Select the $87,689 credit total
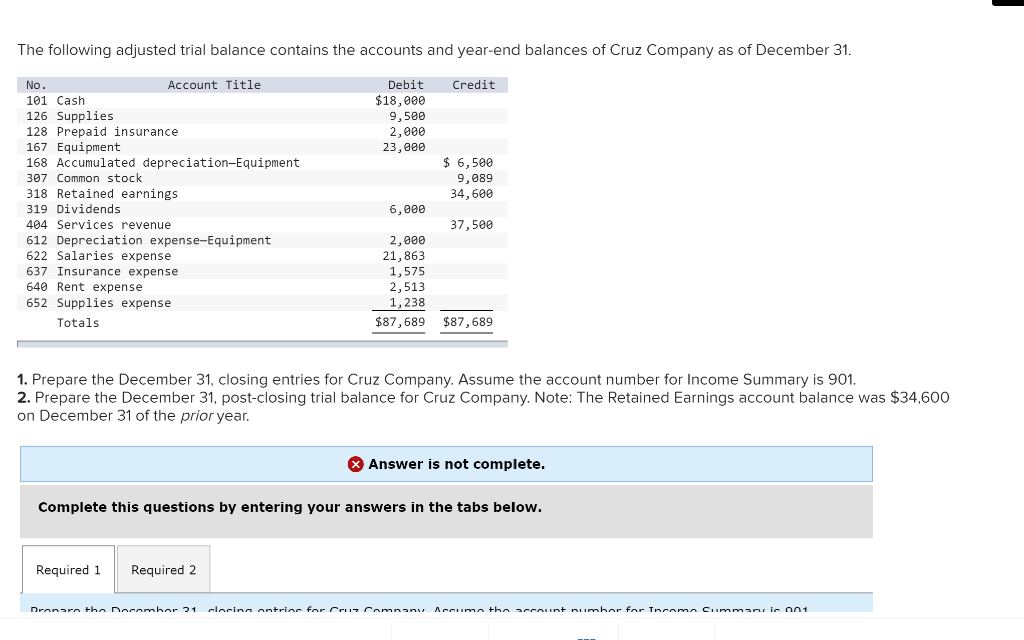 point(468,322)
